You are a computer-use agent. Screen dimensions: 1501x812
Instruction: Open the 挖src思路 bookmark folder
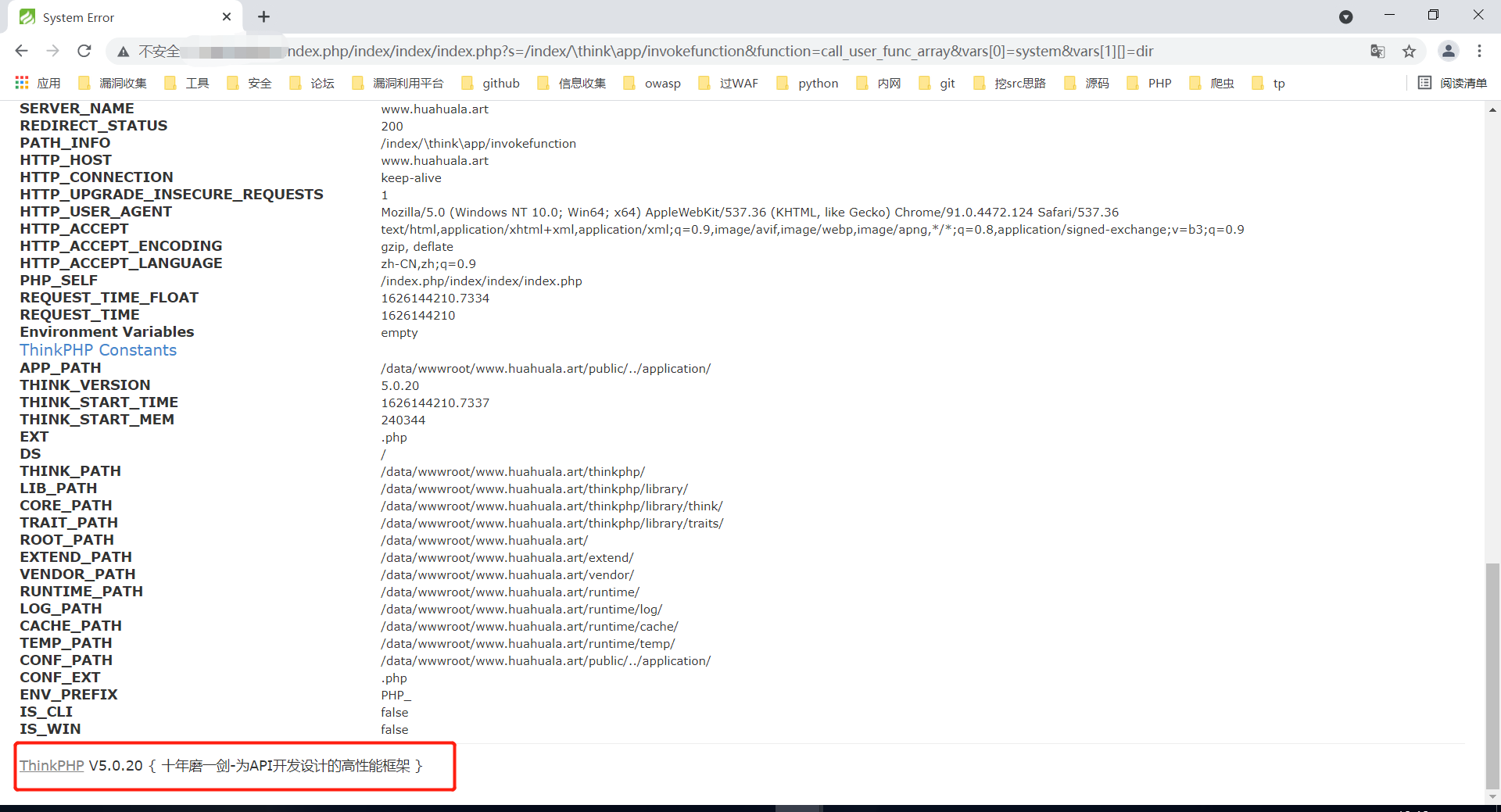pos(1009,83)
